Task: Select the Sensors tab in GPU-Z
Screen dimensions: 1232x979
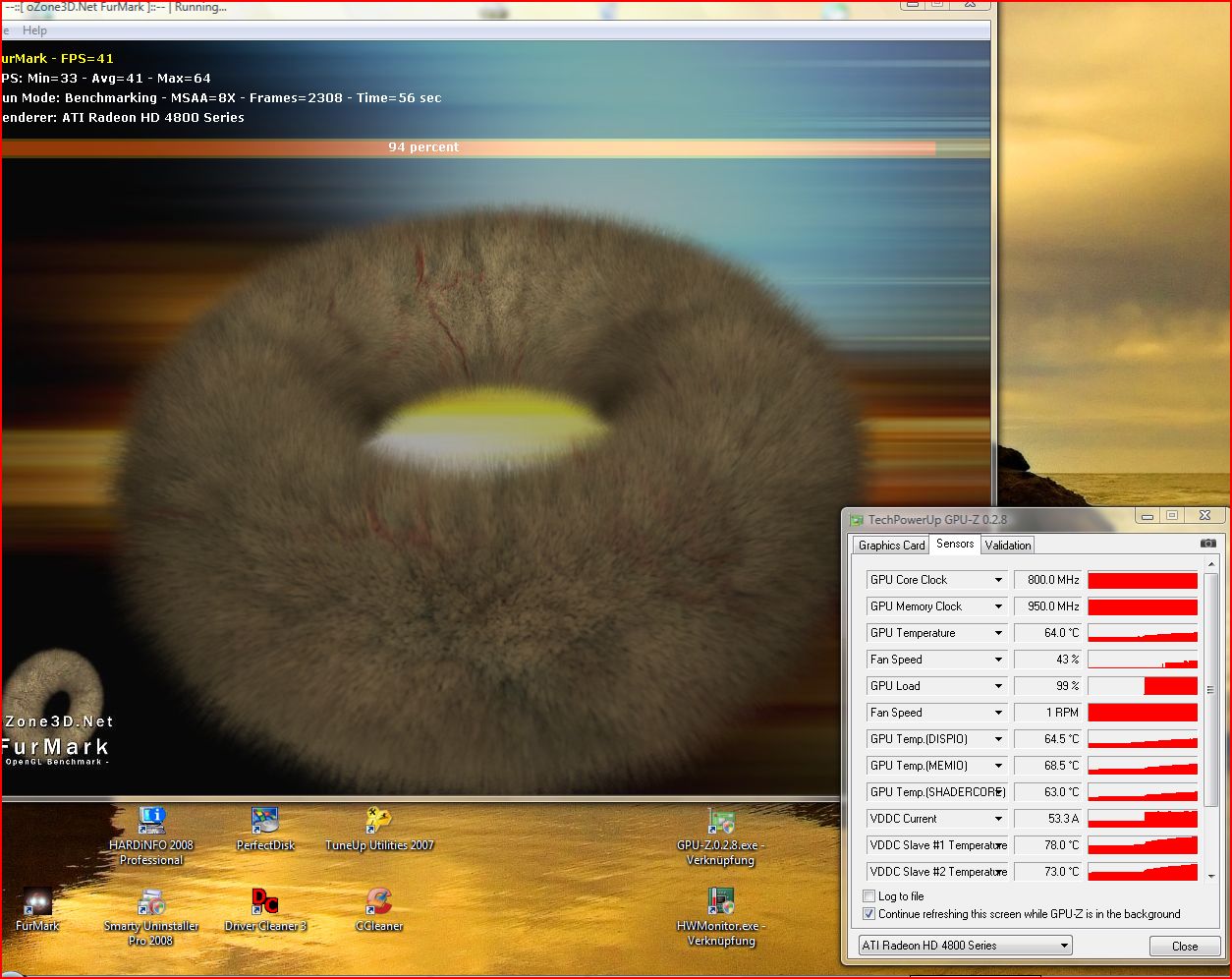Action: click(x=955, y=544)
